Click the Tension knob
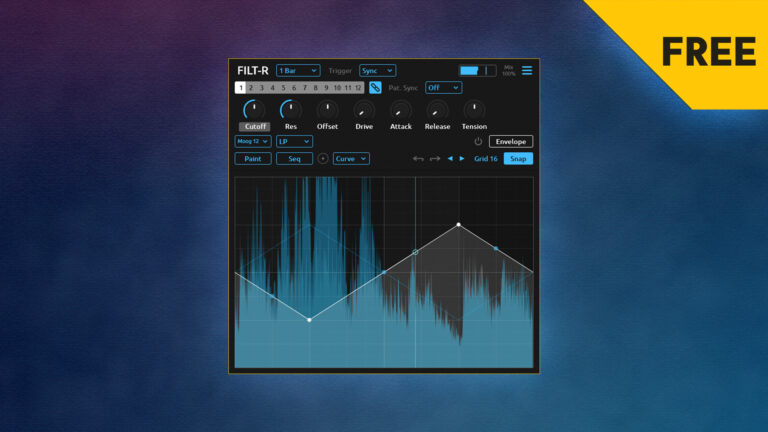The image size is (768, 432). pos(474,110)
